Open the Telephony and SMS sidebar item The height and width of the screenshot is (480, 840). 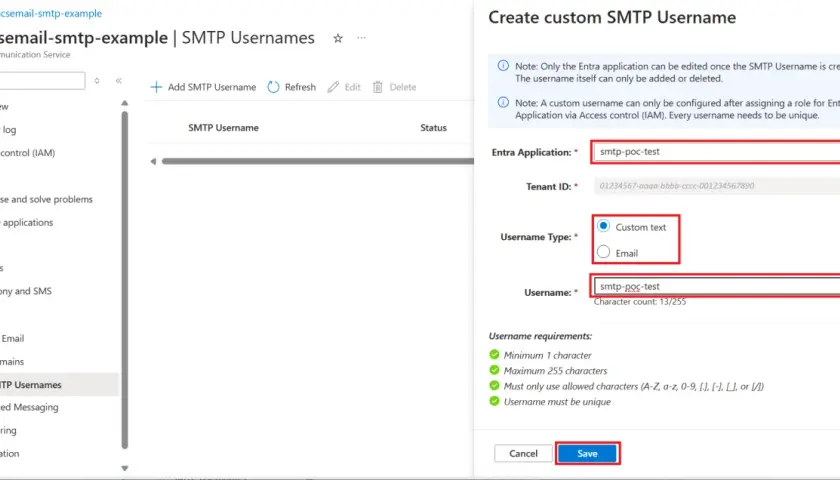[x=26, y=291]
